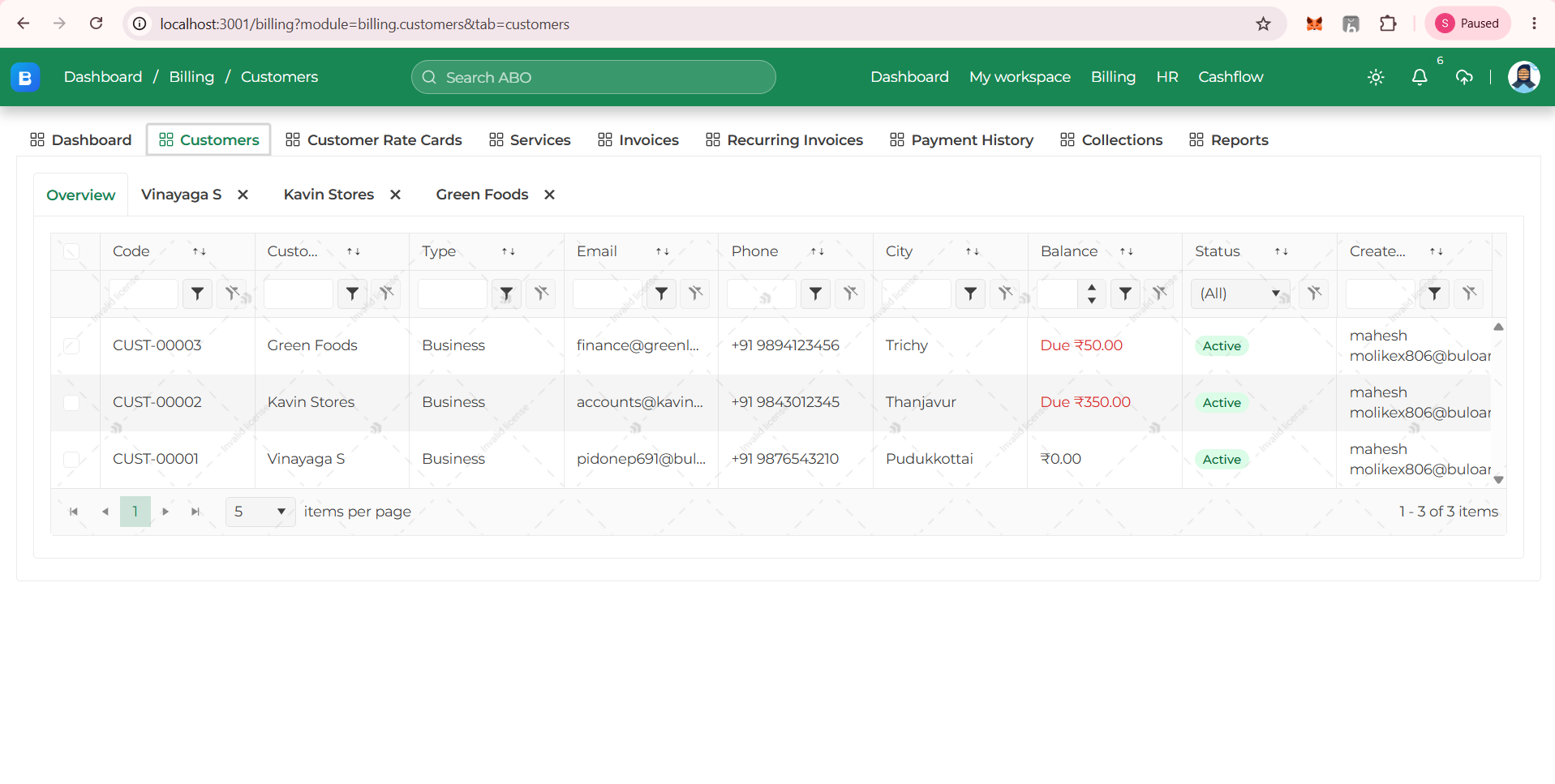
Task: Open the Status filter (All) dropdown
Action: (x=1240, y=293)
